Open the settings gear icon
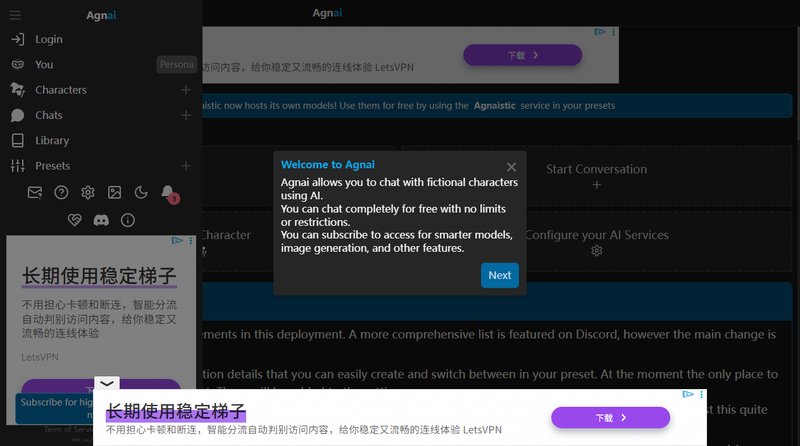The width and height of the screenshot is (800, 446). (88, 192)
